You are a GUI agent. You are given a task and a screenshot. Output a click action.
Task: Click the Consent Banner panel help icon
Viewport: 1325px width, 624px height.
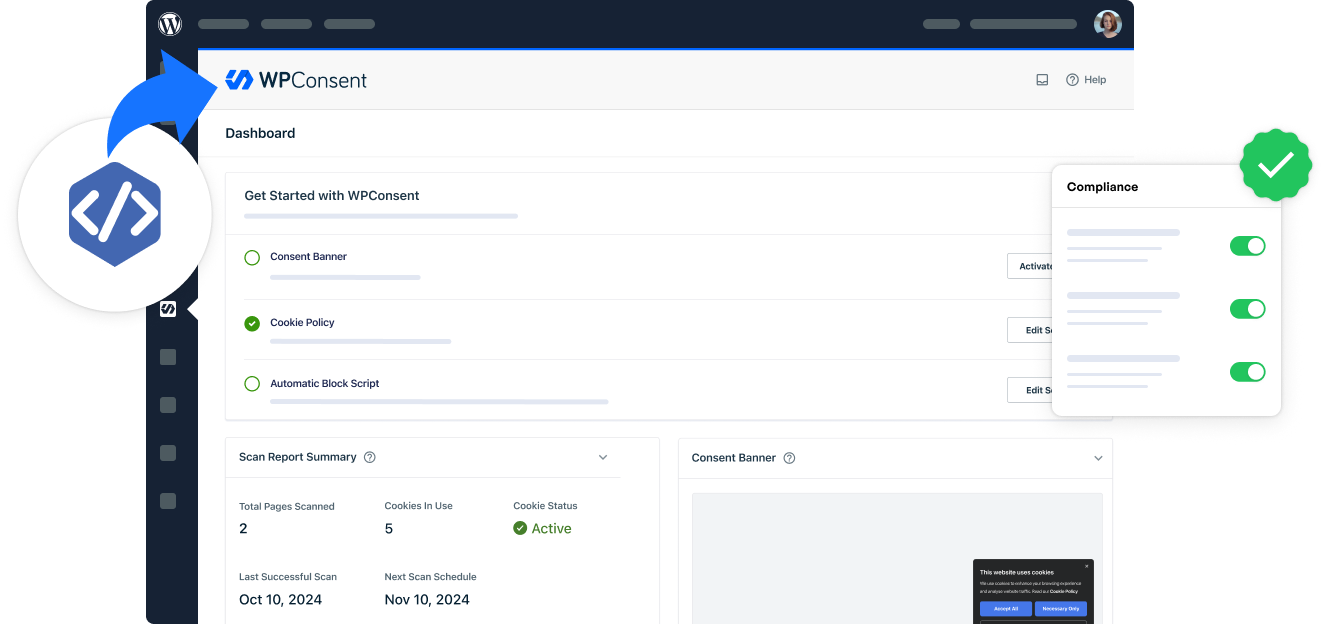click(x=789, y=458)
